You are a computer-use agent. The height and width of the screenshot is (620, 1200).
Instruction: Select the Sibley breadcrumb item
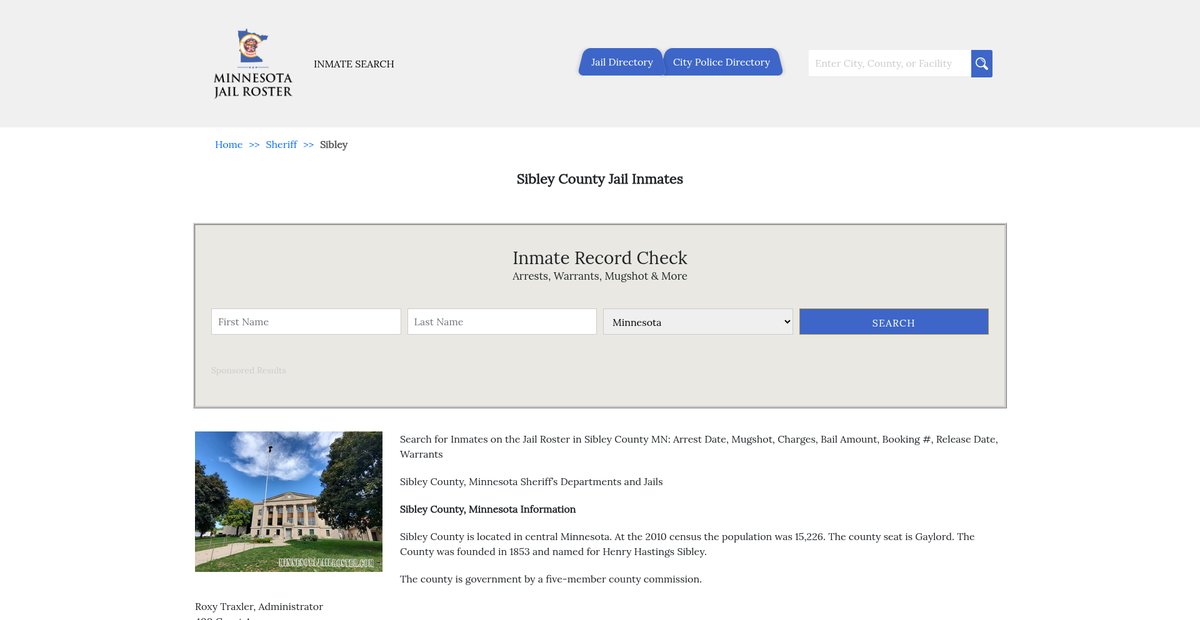[334, 145]
